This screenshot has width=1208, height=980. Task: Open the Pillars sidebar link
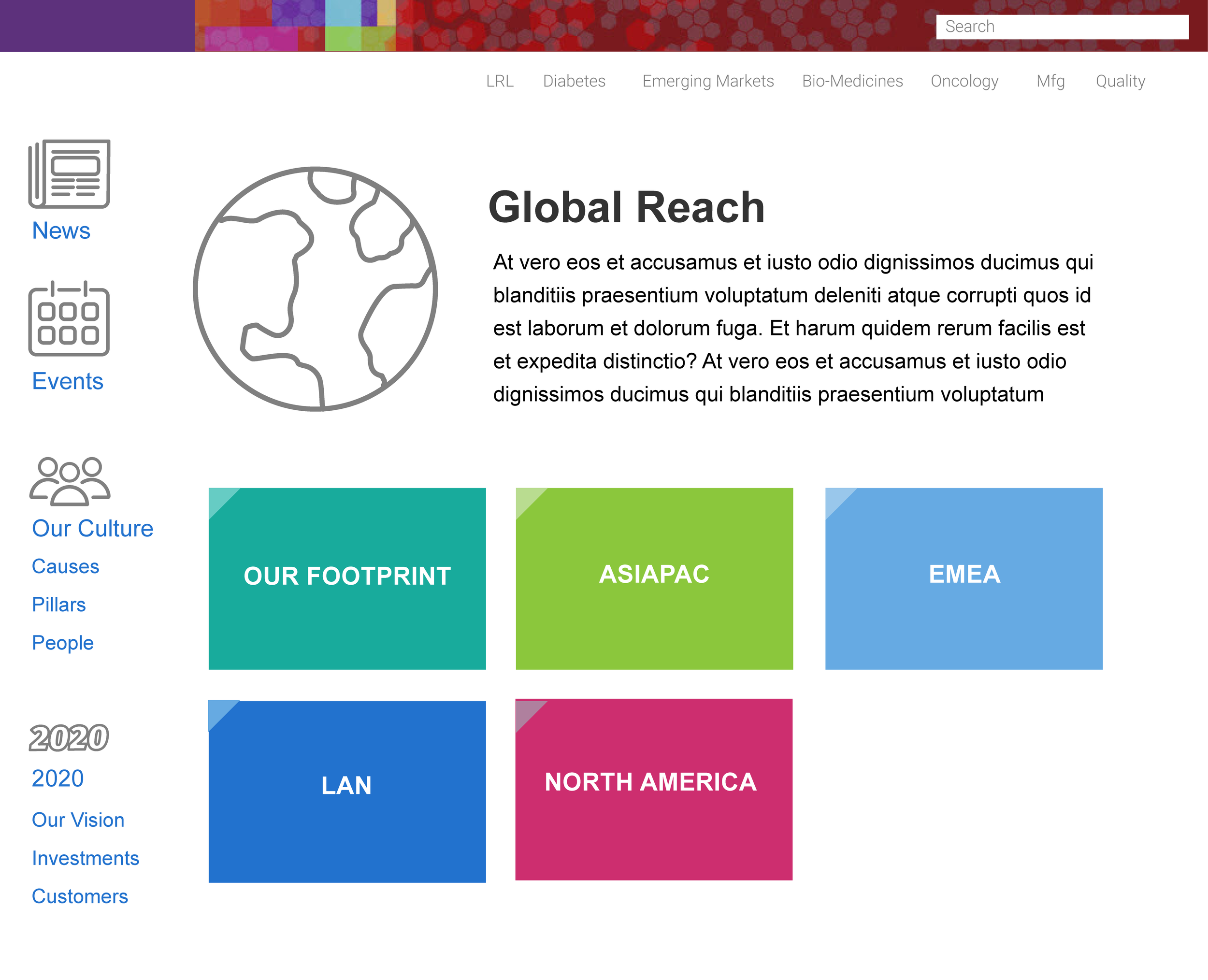58,605
